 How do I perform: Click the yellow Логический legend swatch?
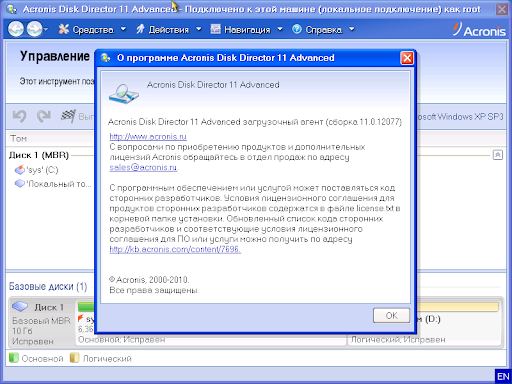click(x=74, y=358)
